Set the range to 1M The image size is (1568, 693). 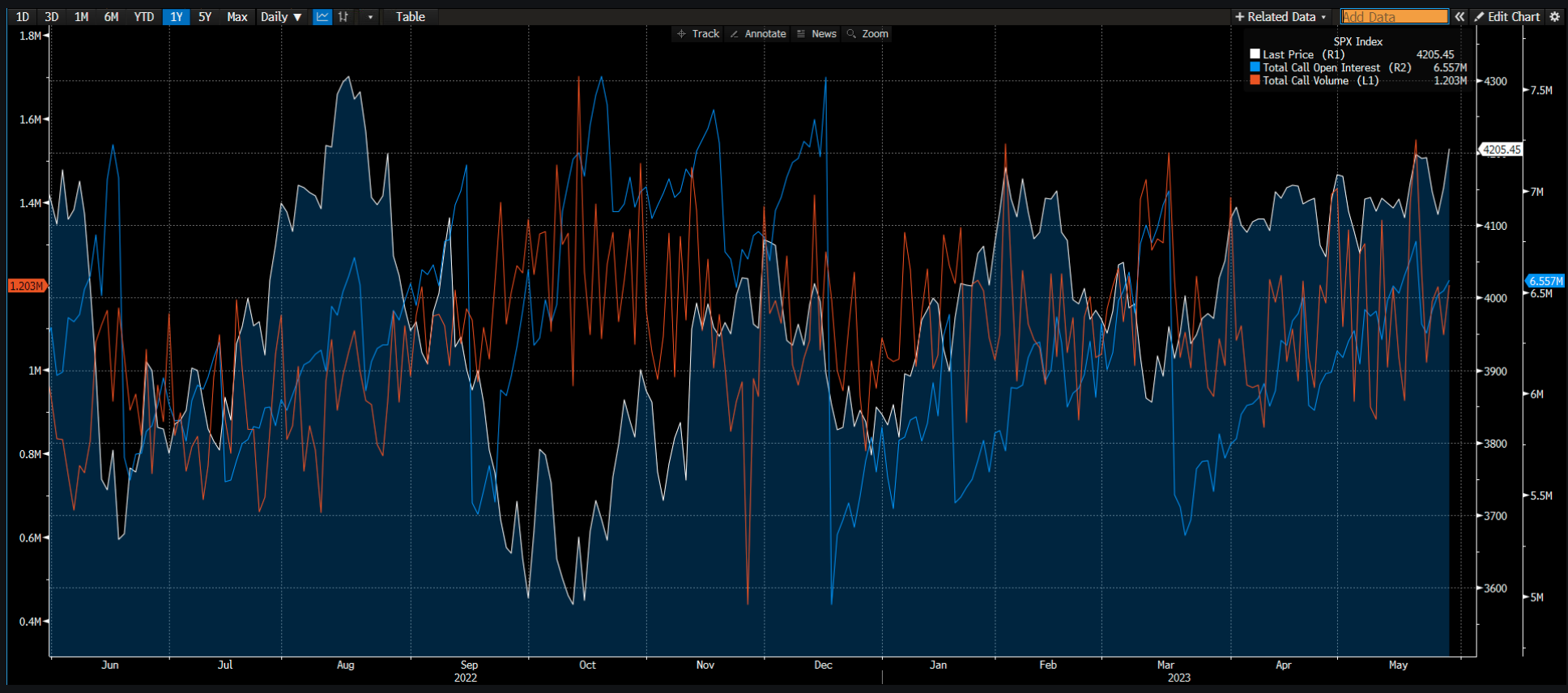[x=81, y=17]
